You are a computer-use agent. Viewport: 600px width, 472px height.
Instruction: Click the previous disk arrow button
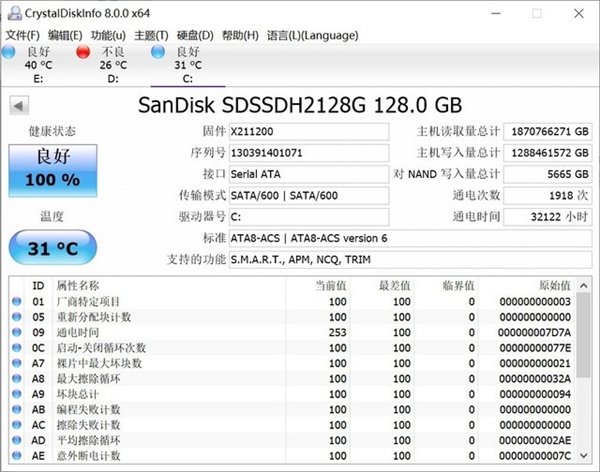point(19,106)
